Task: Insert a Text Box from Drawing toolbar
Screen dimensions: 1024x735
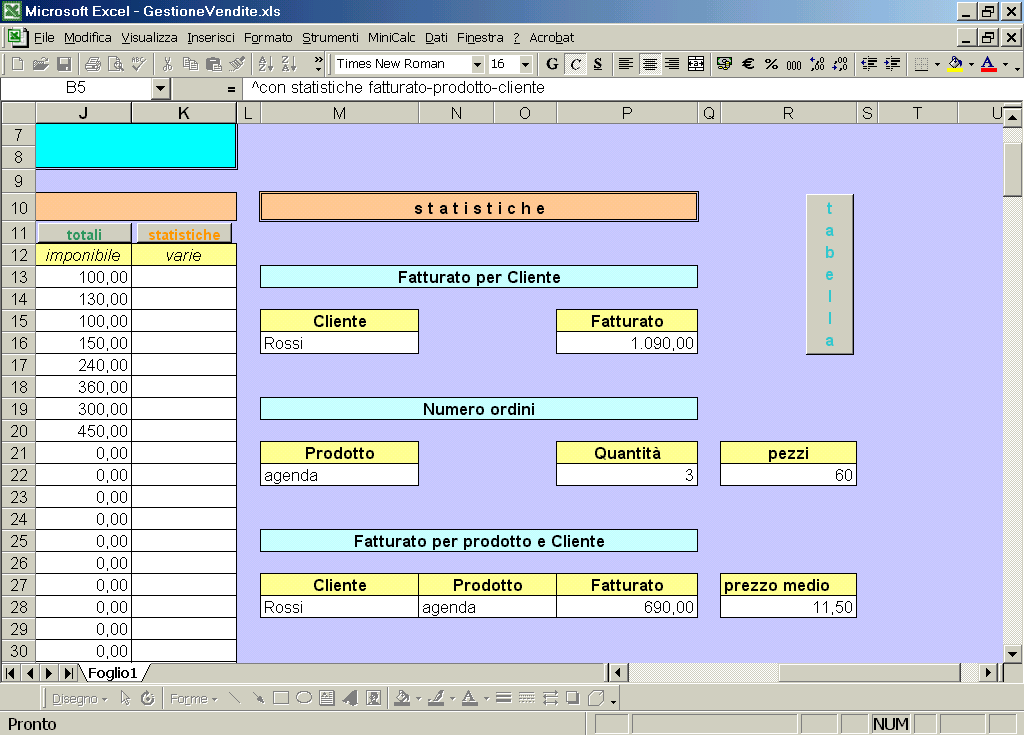Action: click(327, 698)
